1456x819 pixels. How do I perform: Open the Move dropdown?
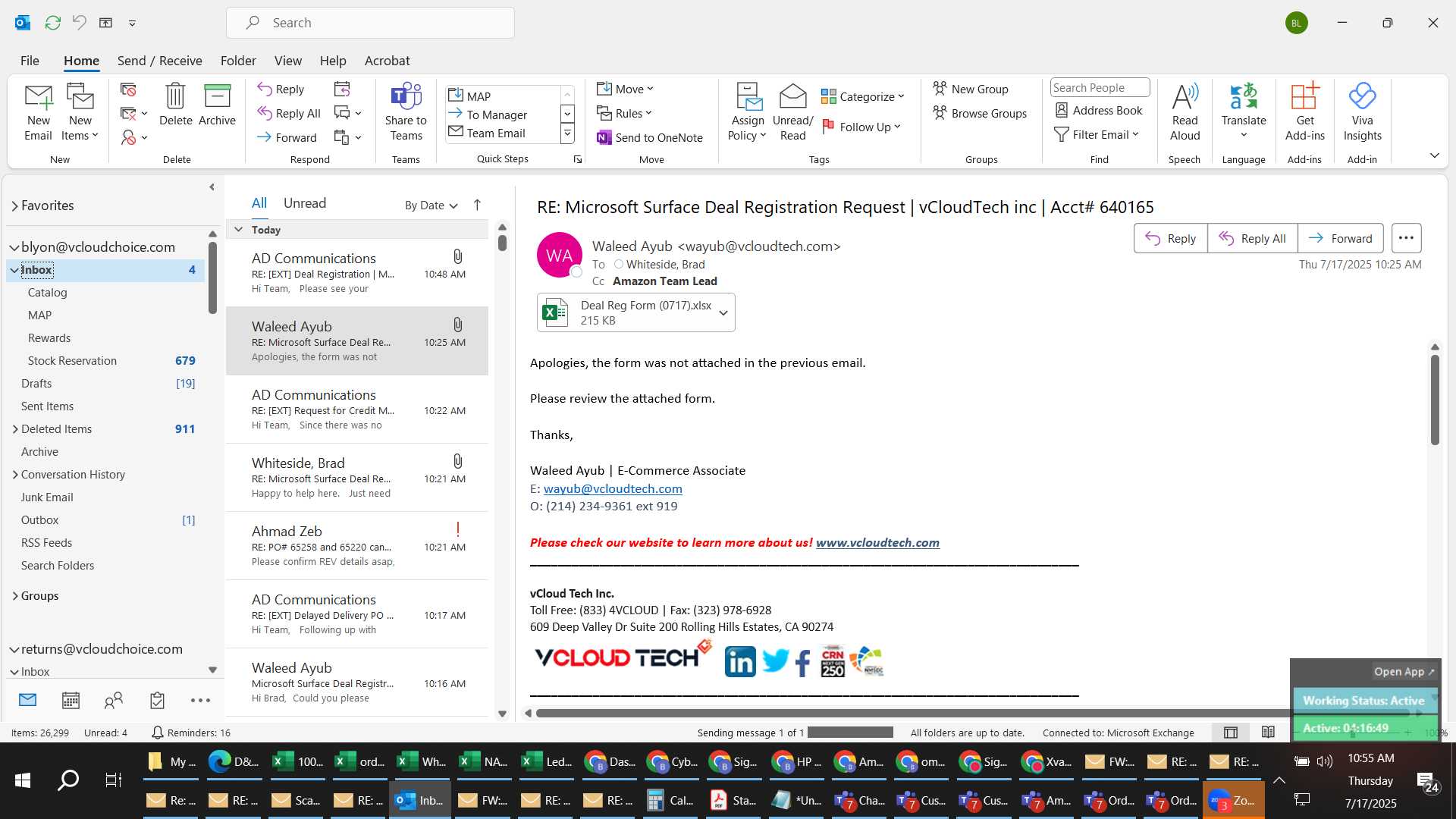click(x=625, y=89)
